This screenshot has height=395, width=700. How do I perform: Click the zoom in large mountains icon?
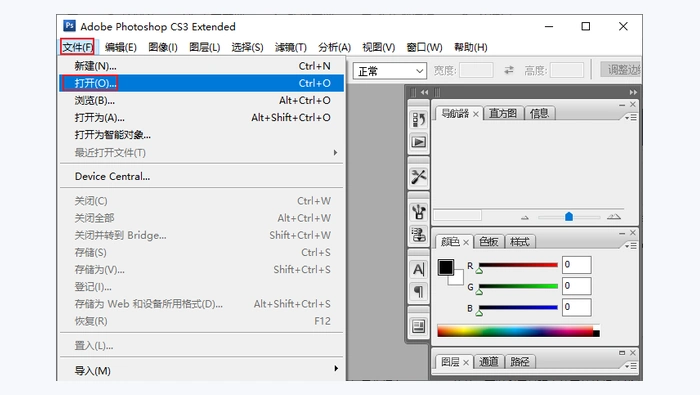pos(614,216)
